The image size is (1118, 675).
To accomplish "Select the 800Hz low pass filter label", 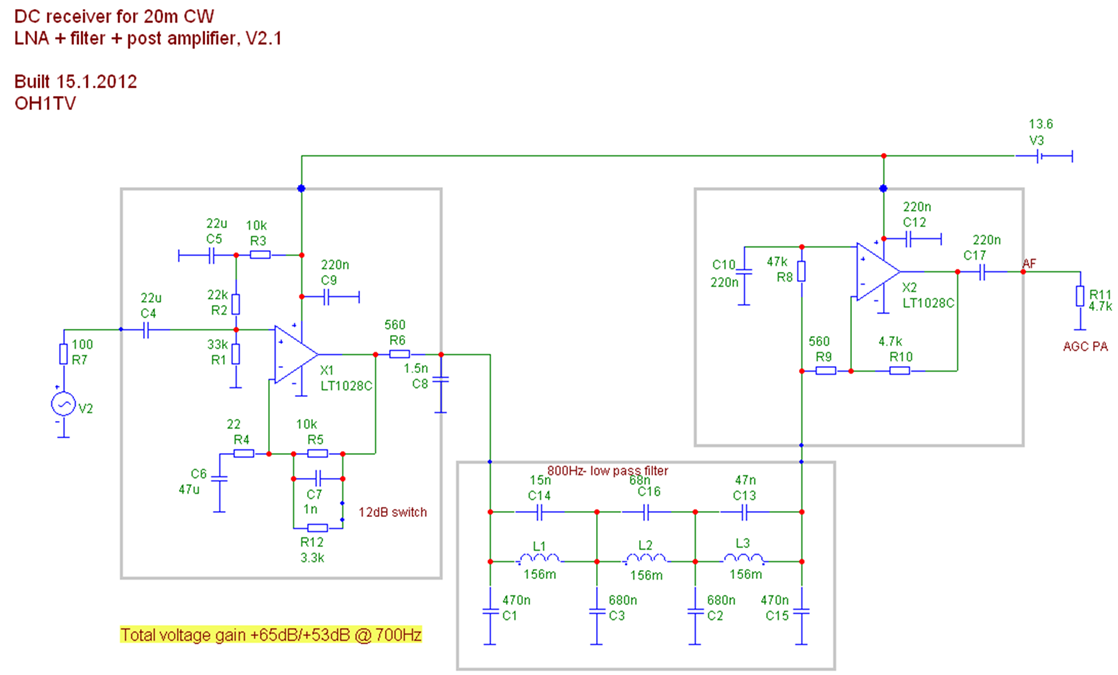I will (607, 470).
